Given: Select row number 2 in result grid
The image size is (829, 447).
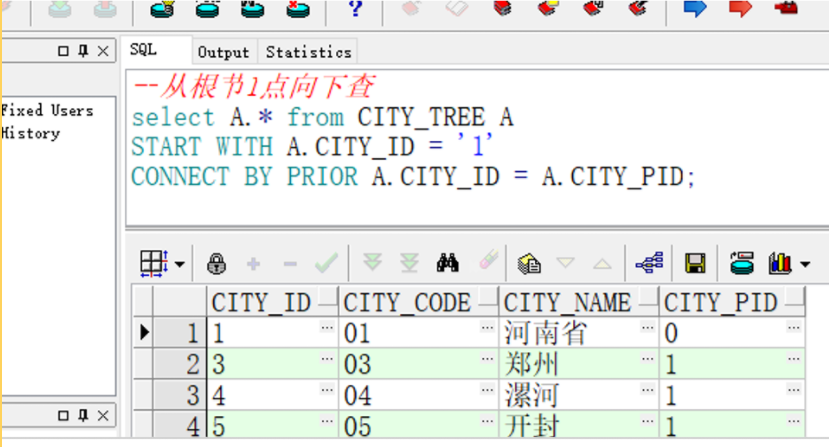Looking at the screenshot, I should 179,364.
